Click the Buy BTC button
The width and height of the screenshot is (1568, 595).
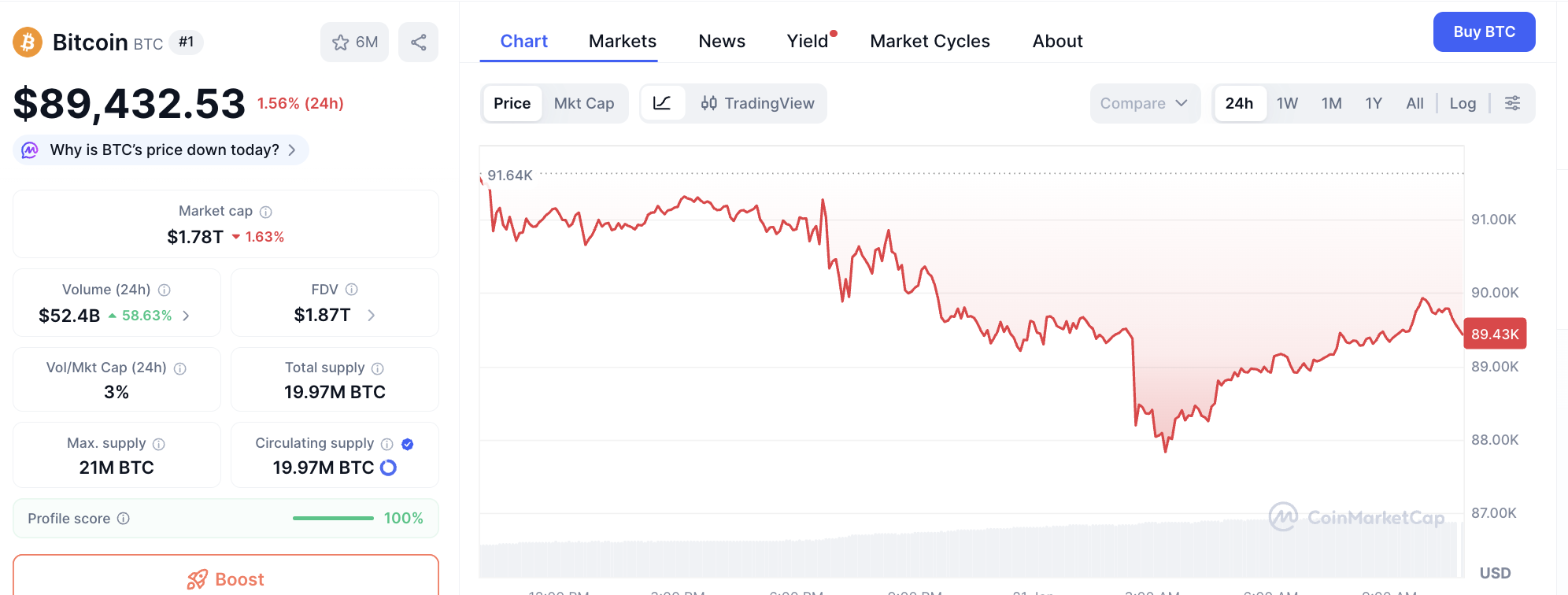point(1484,31)
